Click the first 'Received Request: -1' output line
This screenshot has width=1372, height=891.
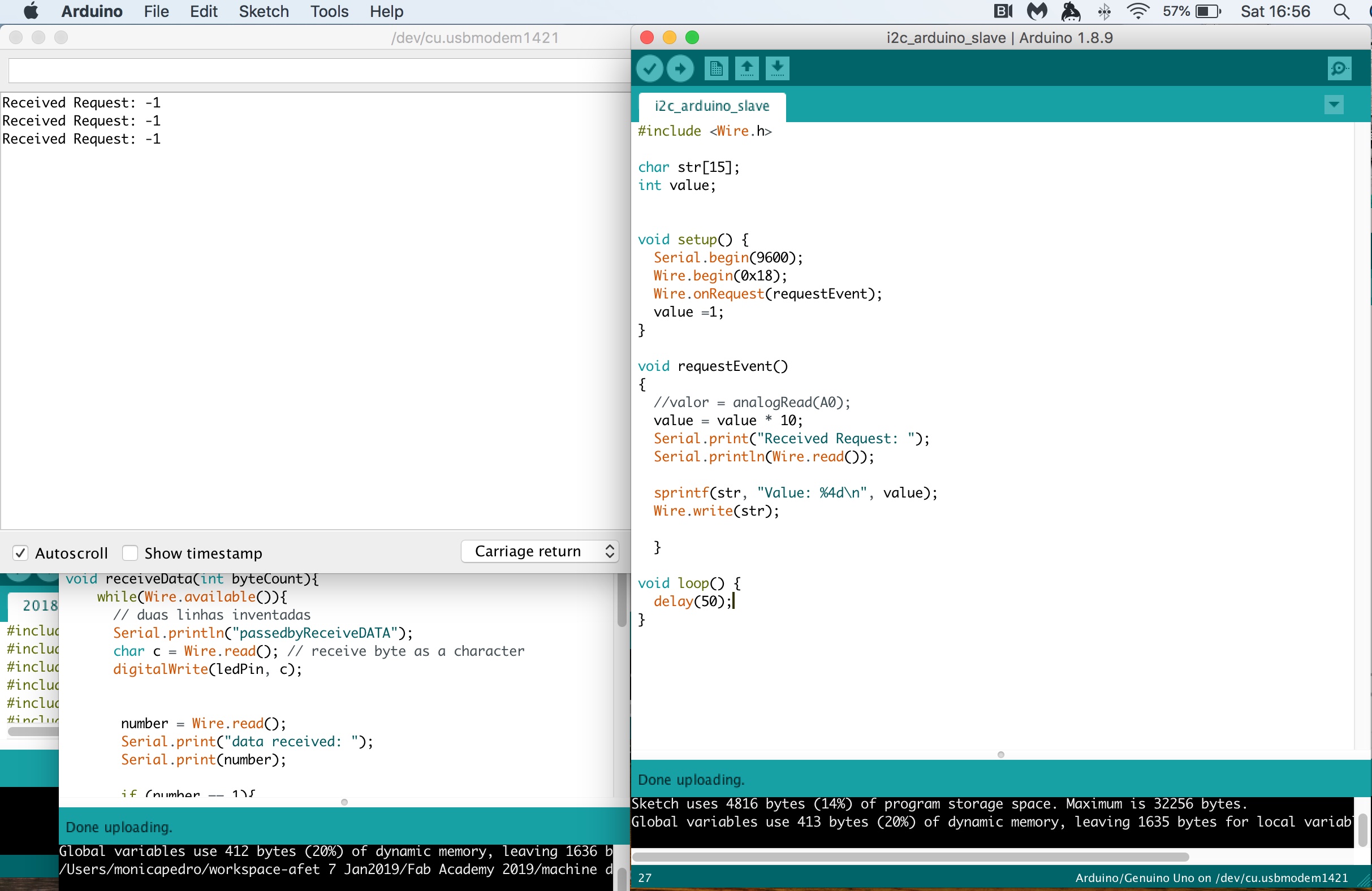coord(82,102)
